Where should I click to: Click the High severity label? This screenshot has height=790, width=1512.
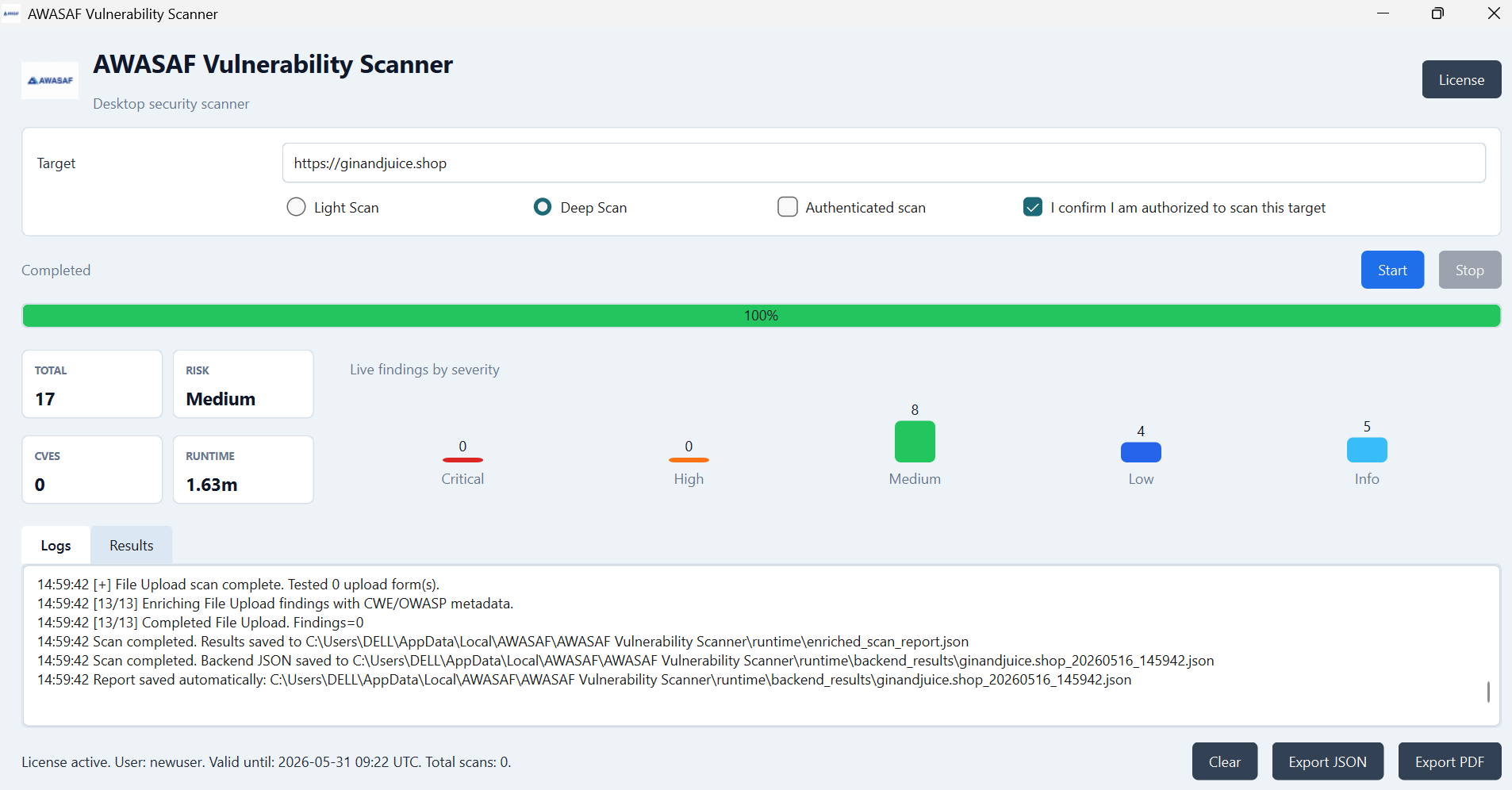689,479
